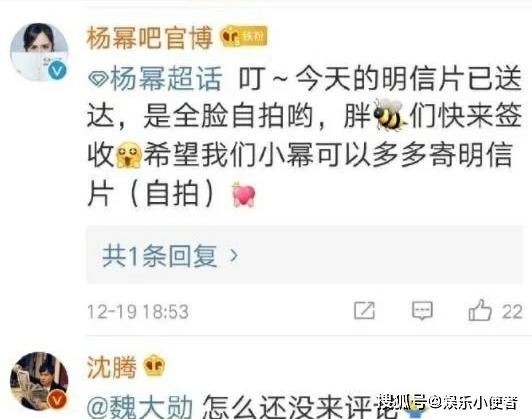Open 杨幂吧官博 profile avatar
The width and height of the screenshot is (532, 419).
click(39, 52)
